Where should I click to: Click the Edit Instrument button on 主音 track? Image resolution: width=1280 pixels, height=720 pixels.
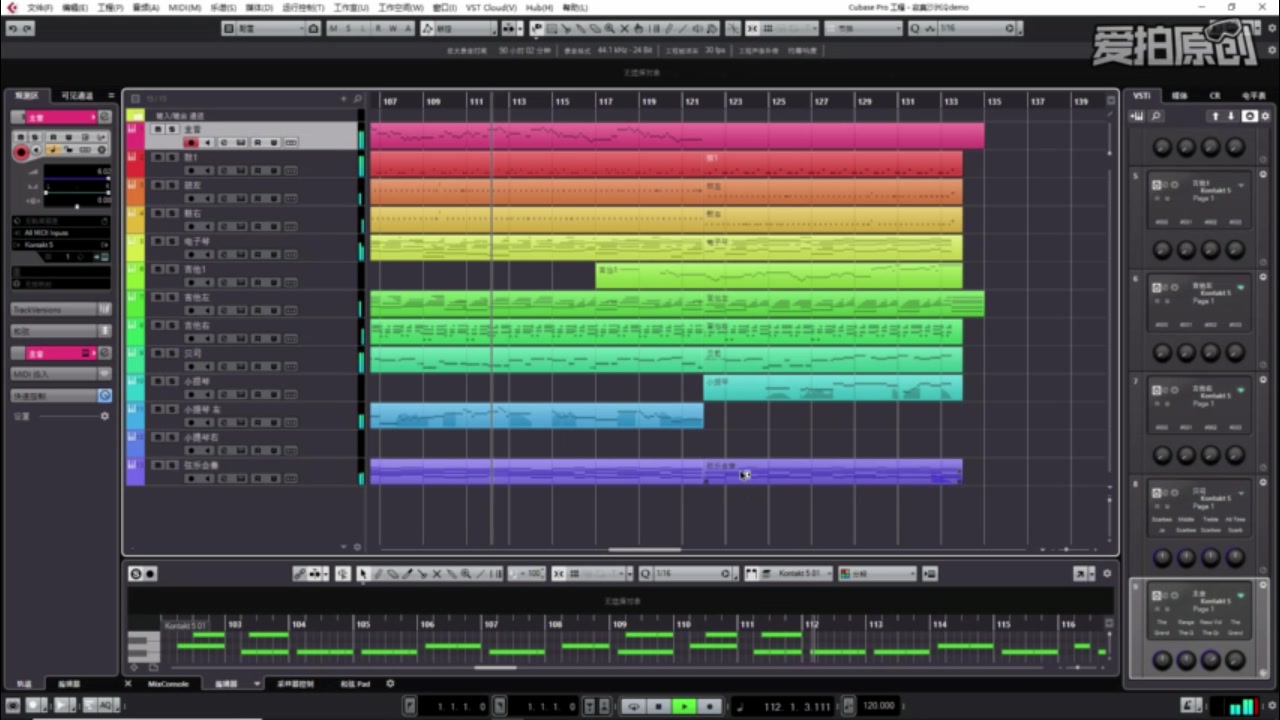pyautogui.click(x=241, y=143)
